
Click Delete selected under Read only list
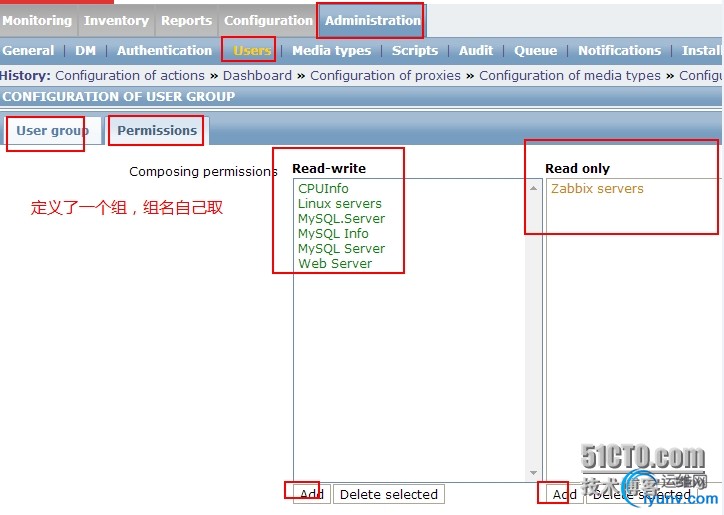[642, 494]
